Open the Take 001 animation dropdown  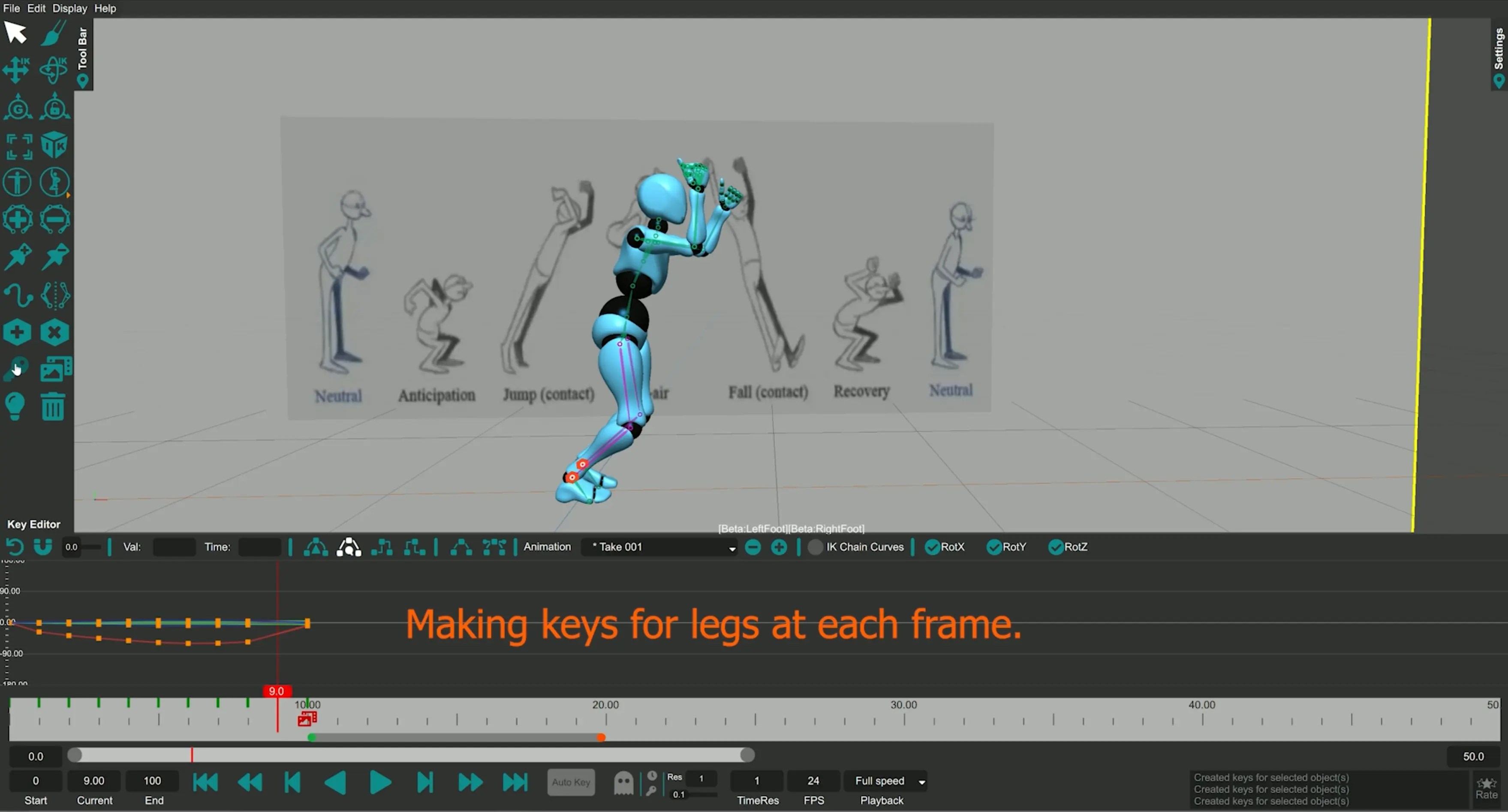(x=660, y=547)
